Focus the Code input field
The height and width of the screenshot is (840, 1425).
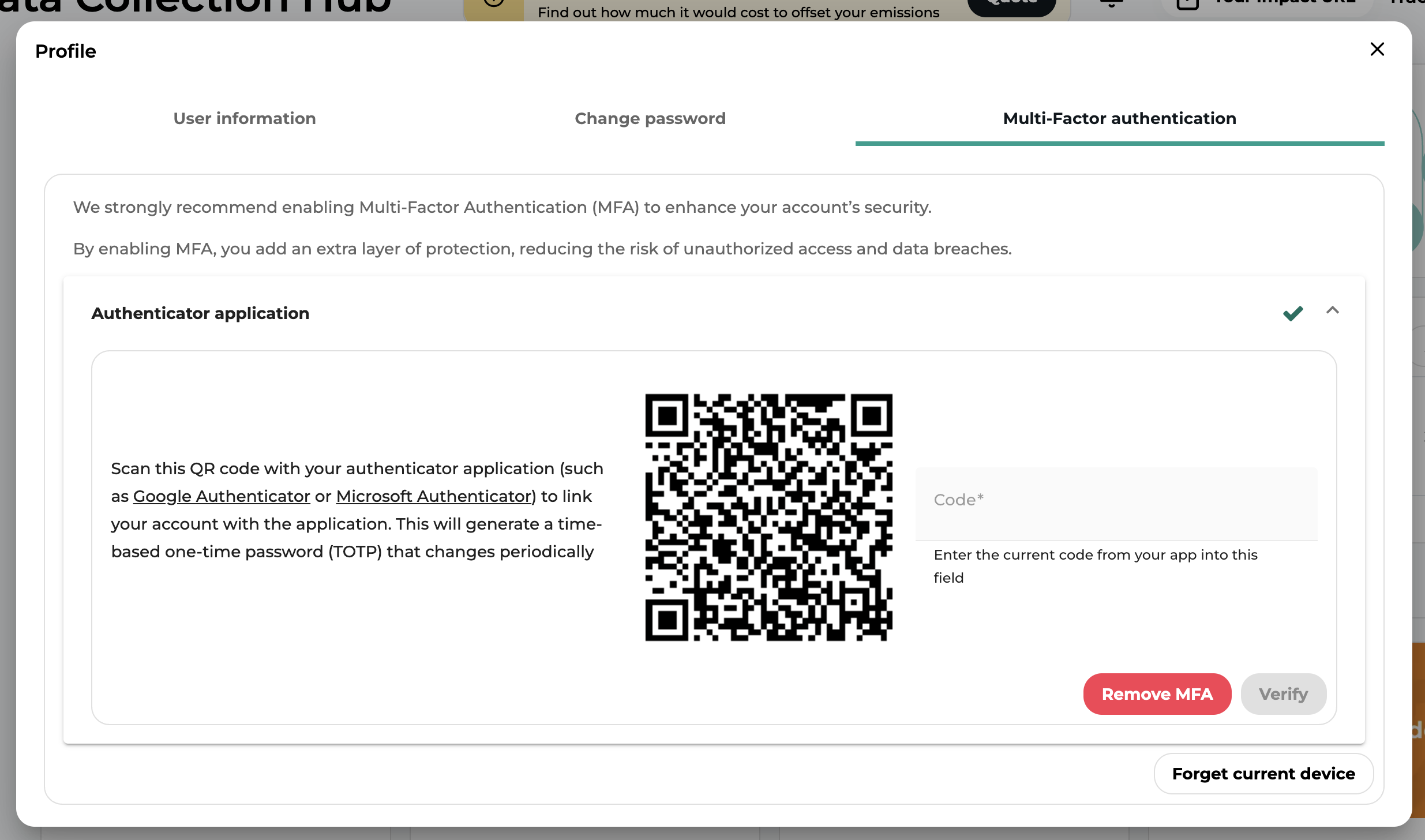(1116, 504)
